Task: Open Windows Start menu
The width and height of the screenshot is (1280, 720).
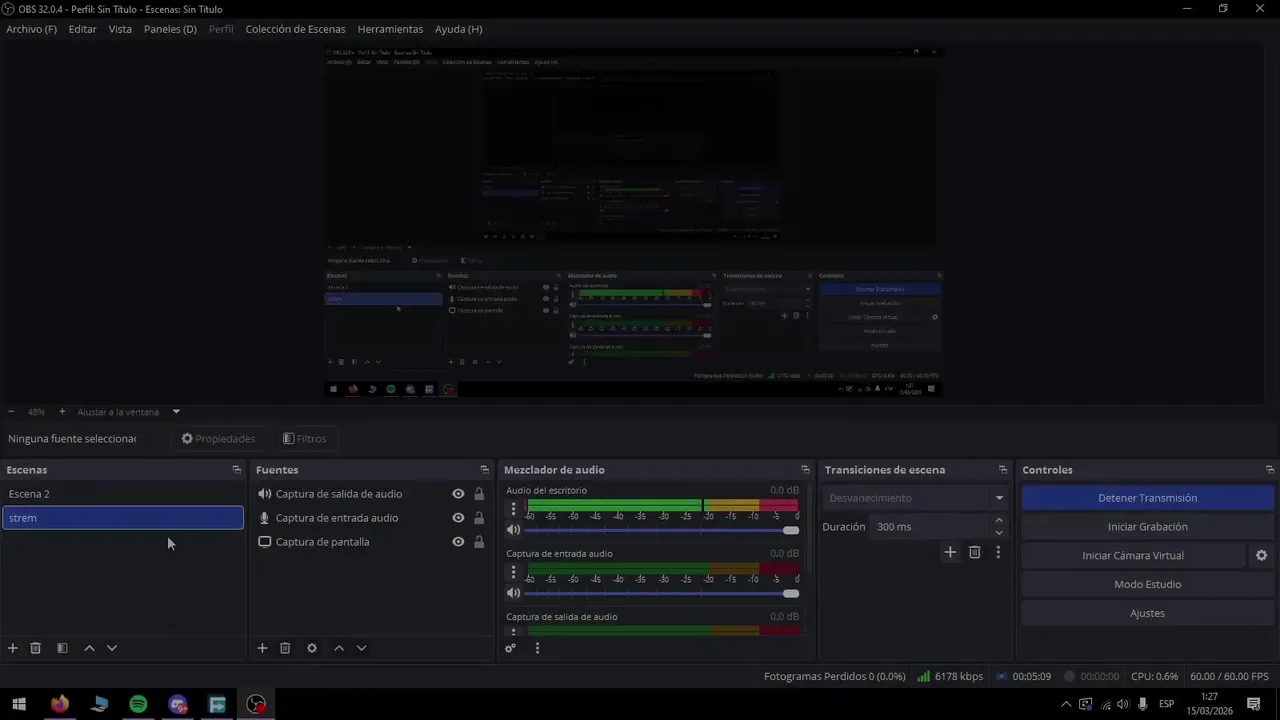Action: [x=19, y=704]
